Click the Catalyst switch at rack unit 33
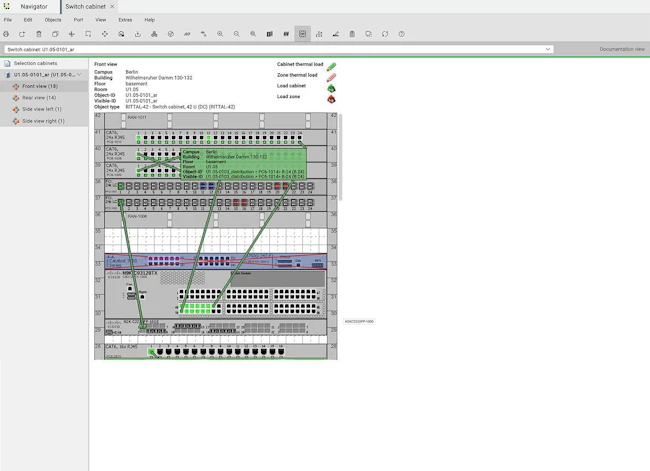The image size is (650, 471). 216,261
